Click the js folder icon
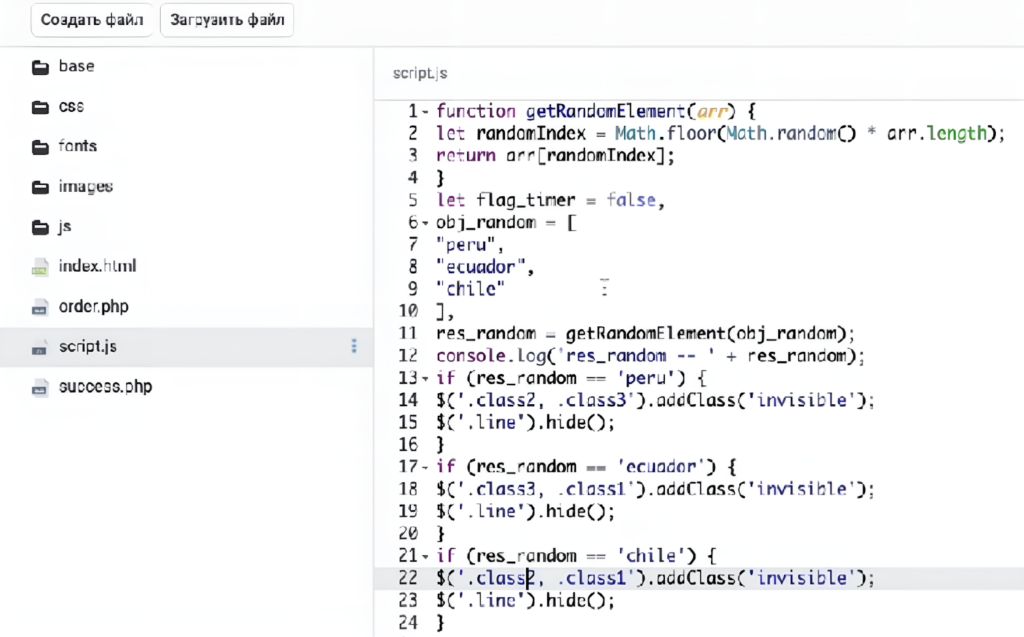Screen dimensions: 1024x637 click(40, 227)
